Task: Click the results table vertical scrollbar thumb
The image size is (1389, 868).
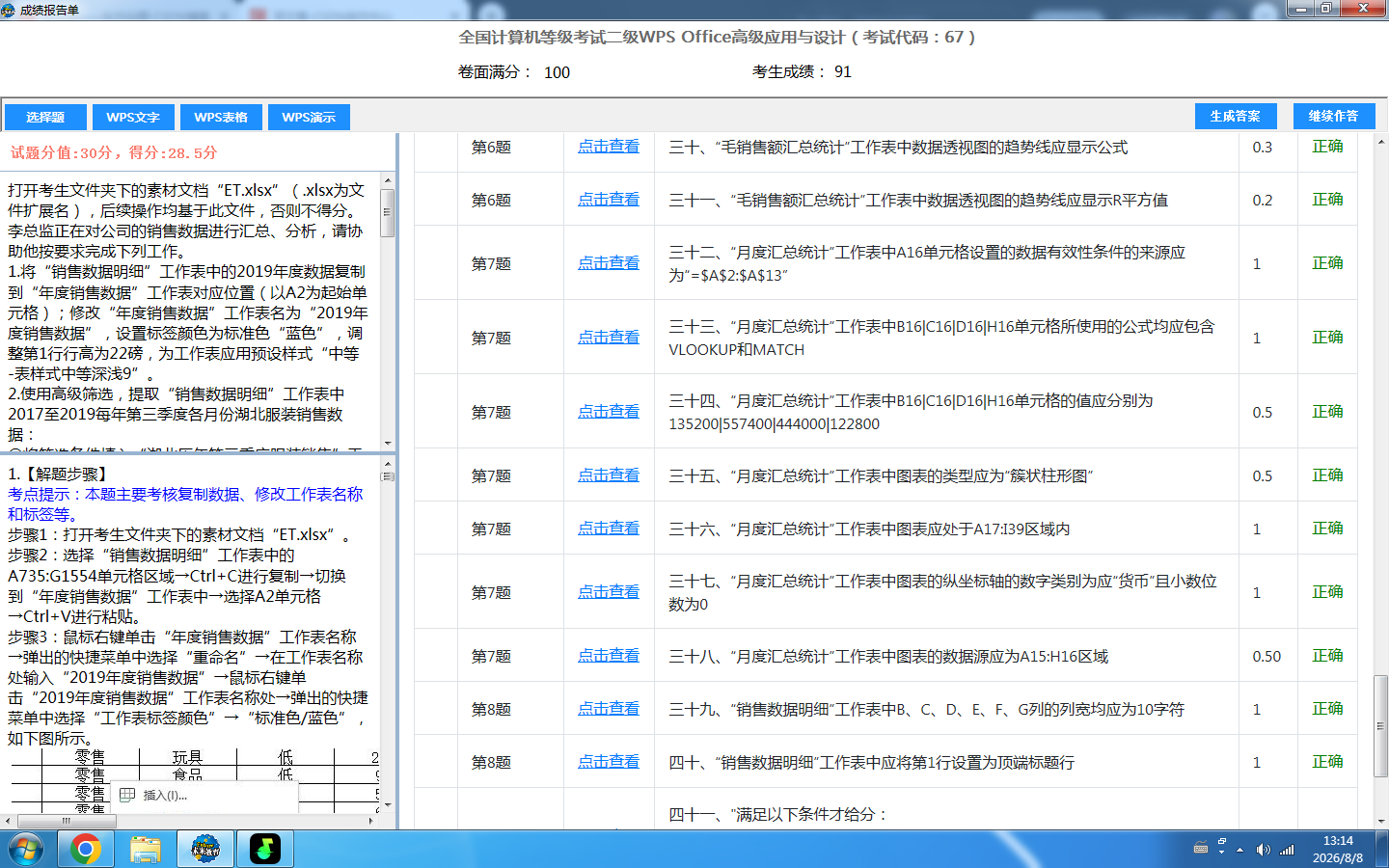Action: [1381, 725]
